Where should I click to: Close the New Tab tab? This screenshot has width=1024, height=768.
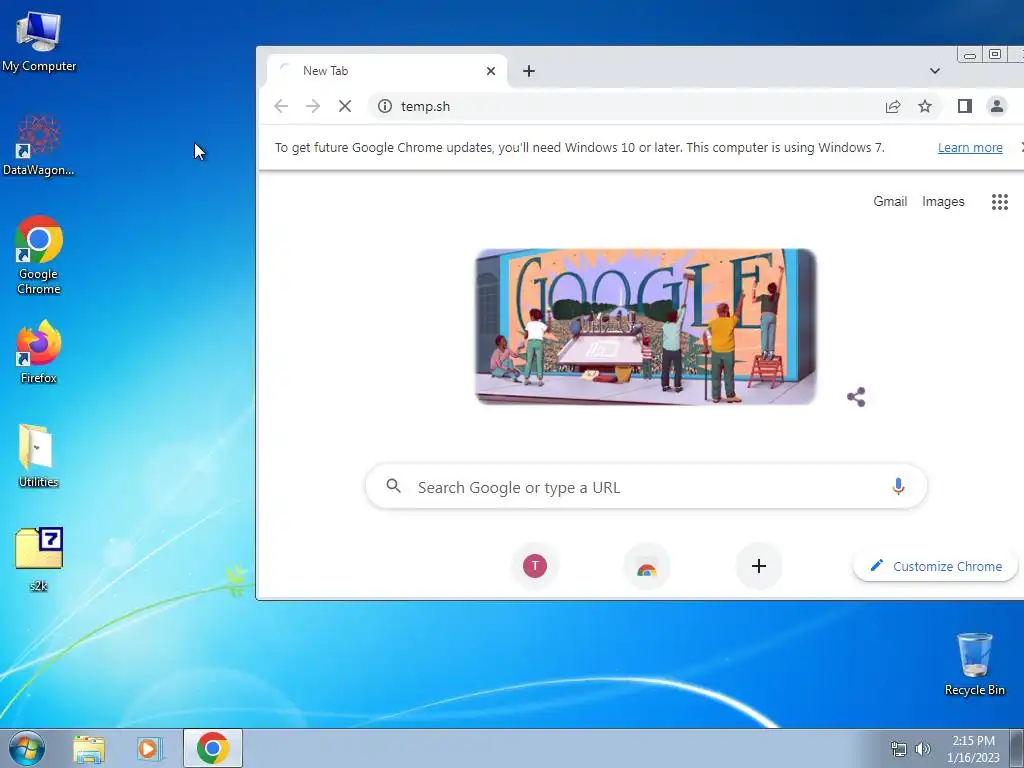pos(491,71)
